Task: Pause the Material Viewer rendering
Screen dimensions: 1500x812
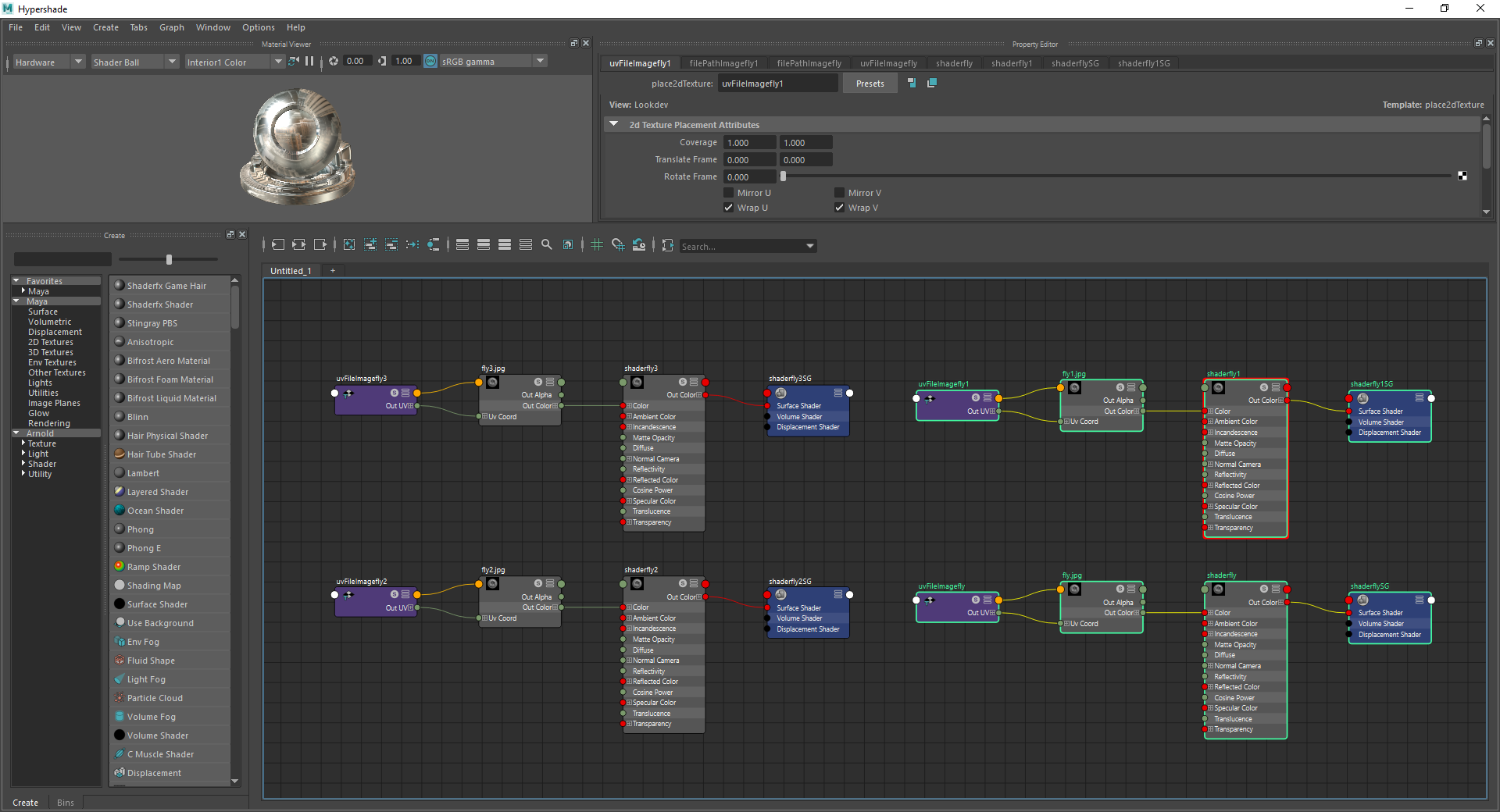Action: (310, 61)
